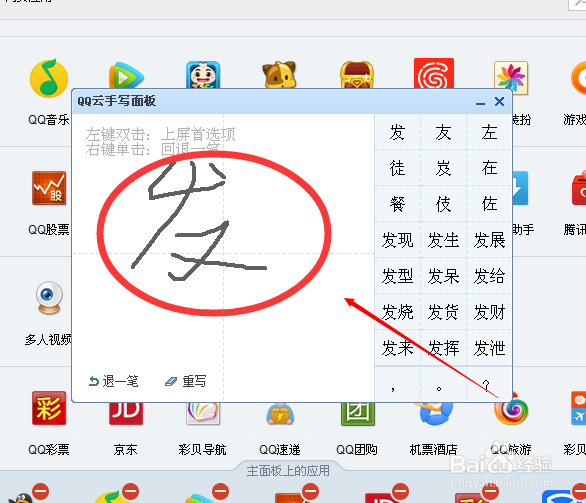Image resolution: width=586 pixels, height=503 pixels.
Task: Undo last stroke with 退一笔
Action: (113, 381)
